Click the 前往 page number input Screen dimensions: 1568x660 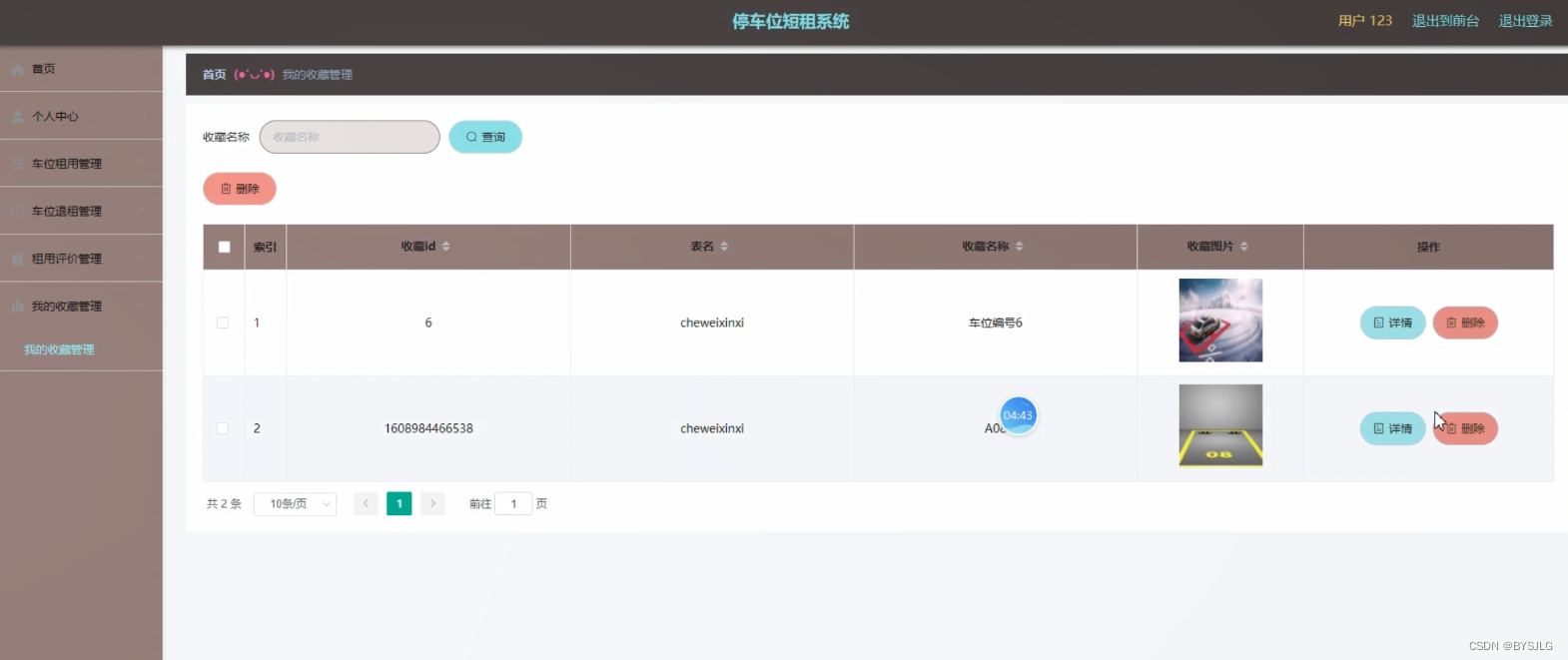(513, 504)
